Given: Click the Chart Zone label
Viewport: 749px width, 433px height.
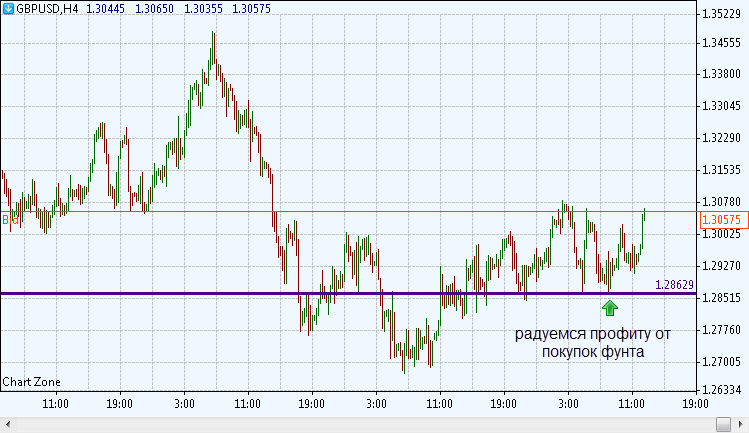Looking at the screenshot, I should pos(32,382).
